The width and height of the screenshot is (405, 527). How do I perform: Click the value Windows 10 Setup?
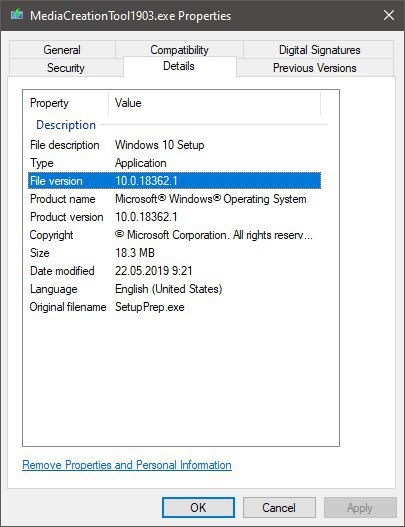160,145
